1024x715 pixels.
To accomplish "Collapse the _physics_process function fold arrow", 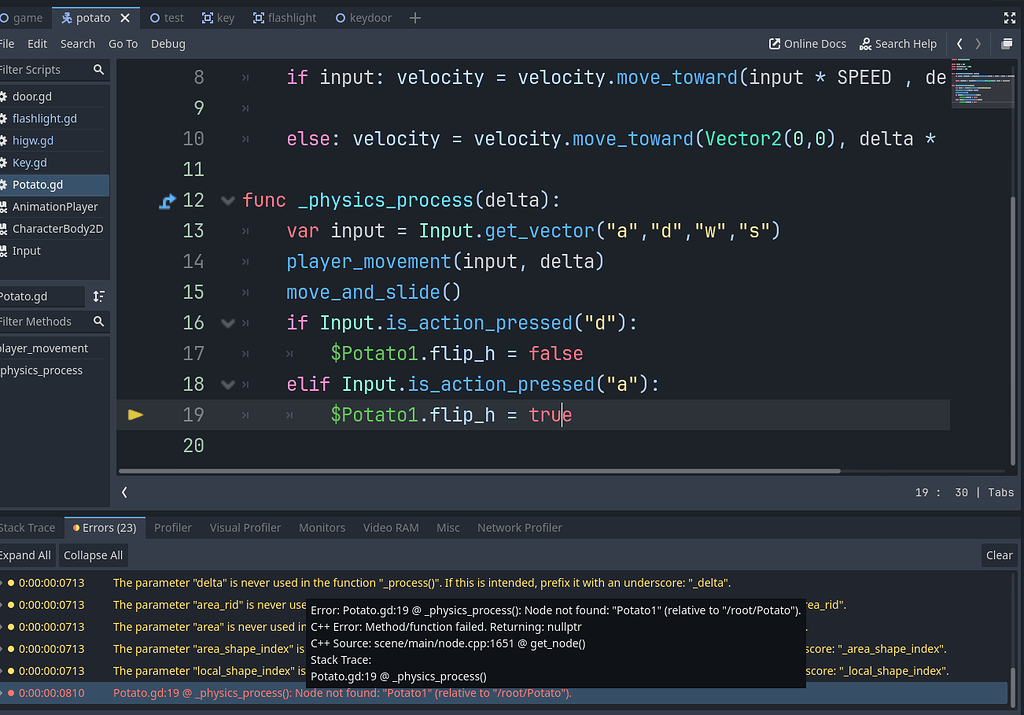I will pyautogui.click(x=228, y=199).
